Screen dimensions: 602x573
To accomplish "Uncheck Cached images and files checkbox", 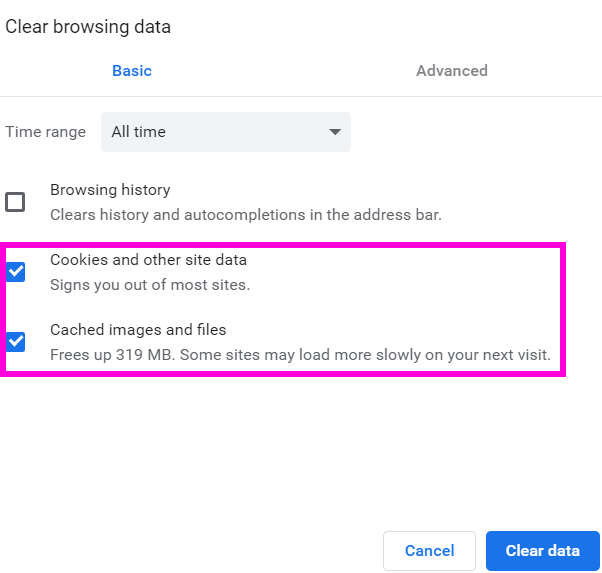I will [15, 342].
